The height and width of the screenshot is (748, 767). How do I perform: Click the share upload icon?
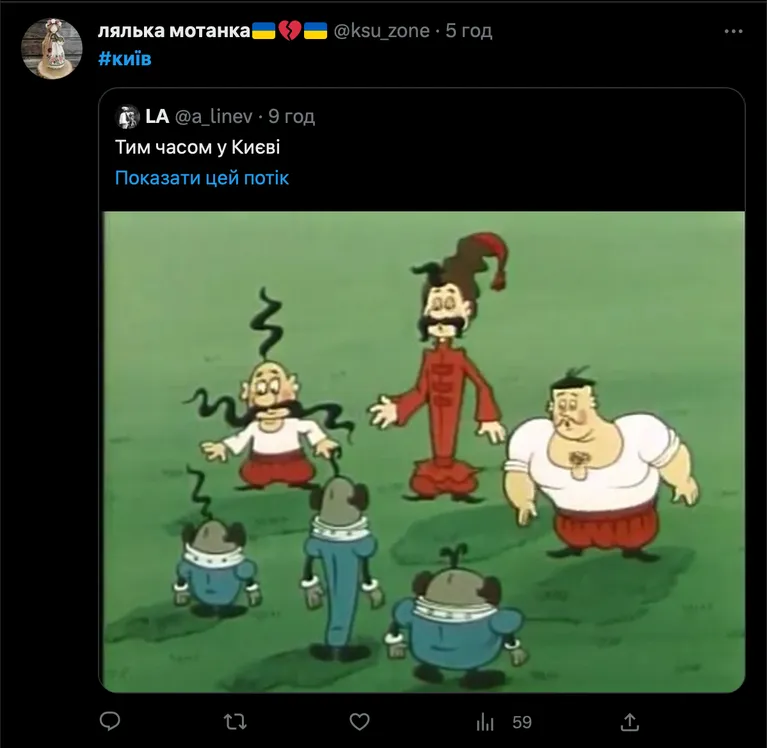coord(630,721)
